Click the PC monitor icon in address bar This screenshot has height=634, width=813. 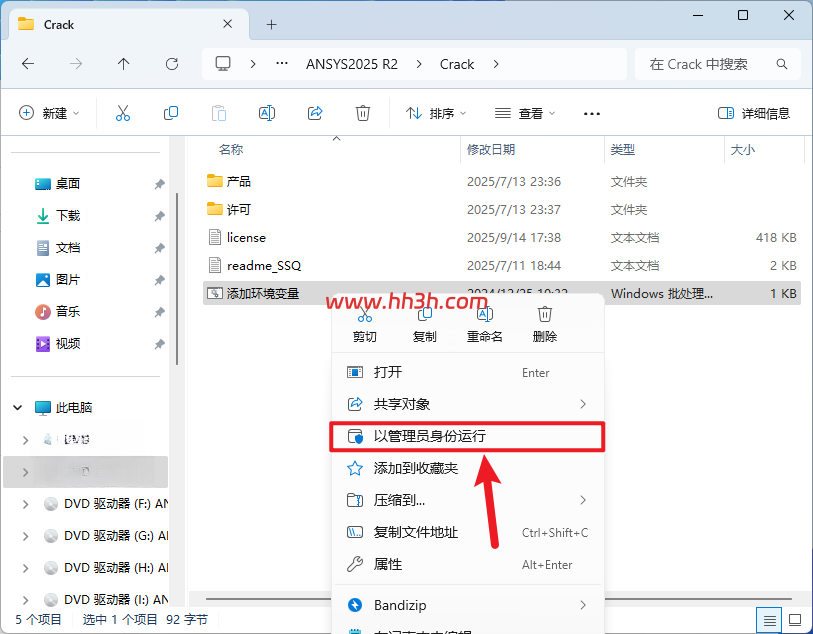click(x=223, y=64)
